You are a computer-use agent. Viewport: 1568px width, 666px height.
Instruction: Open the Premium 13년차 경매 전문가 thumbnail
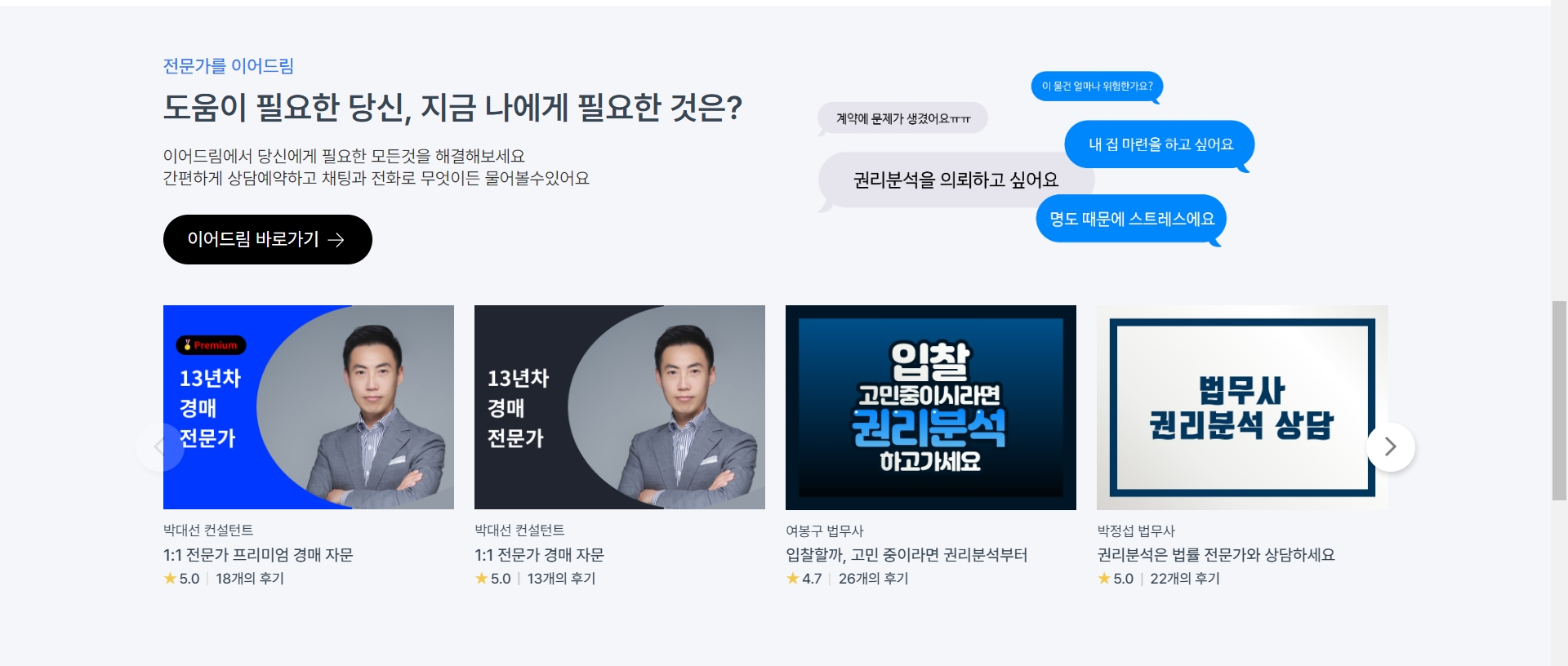click(309, 407)
